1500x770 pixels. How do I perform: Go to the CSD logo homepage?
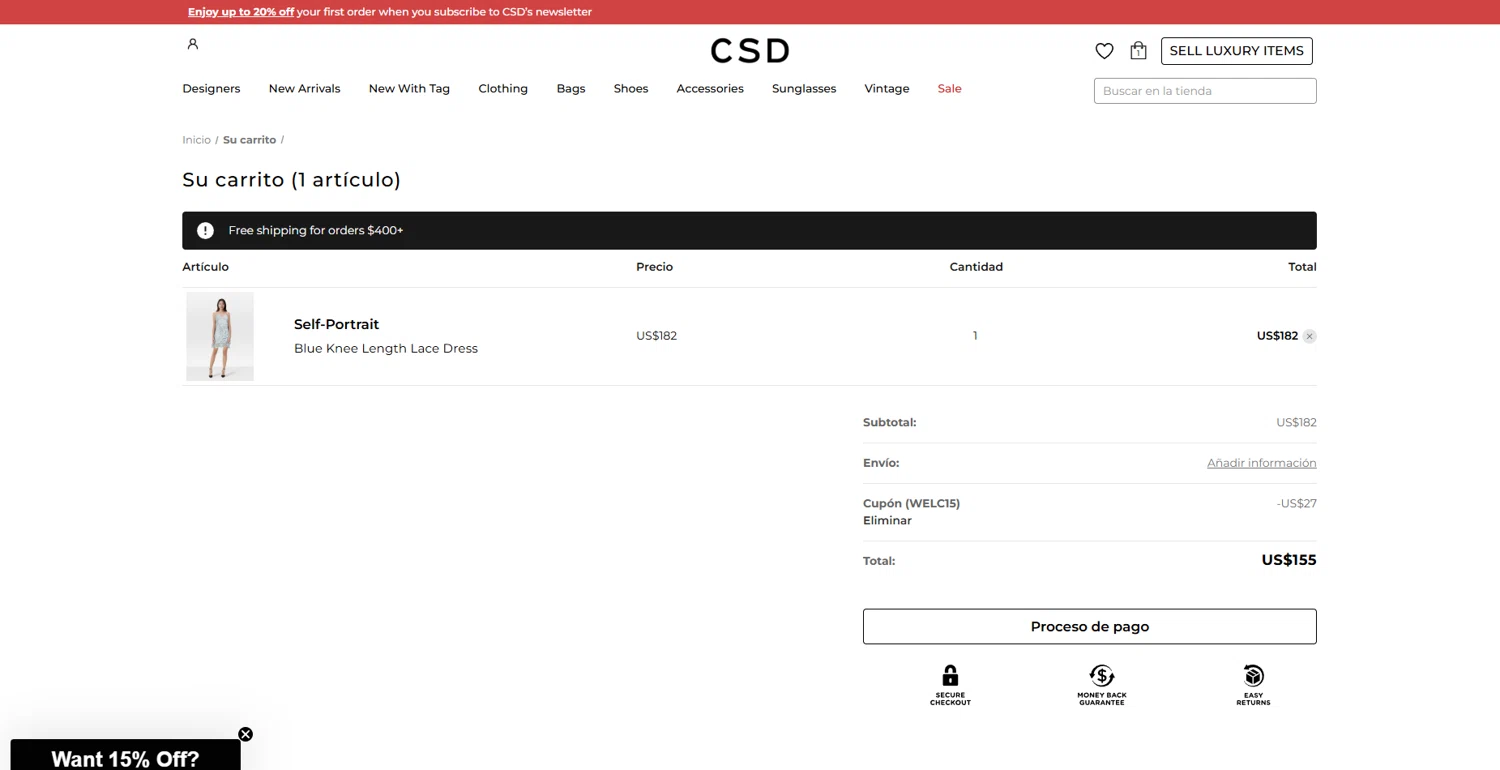tap(750, 51)
